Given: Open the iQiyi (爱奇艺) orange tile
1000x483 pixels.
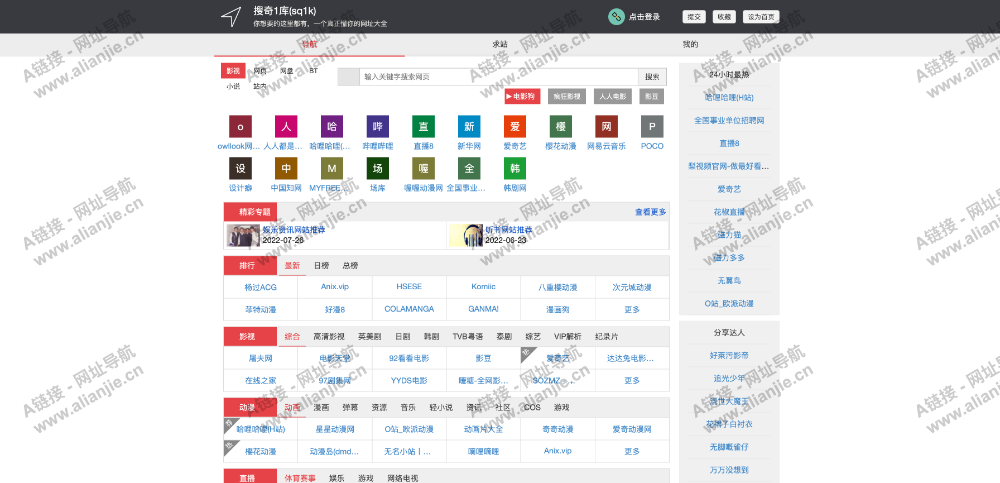Looking at the screenshot, I should pos(515,127).
